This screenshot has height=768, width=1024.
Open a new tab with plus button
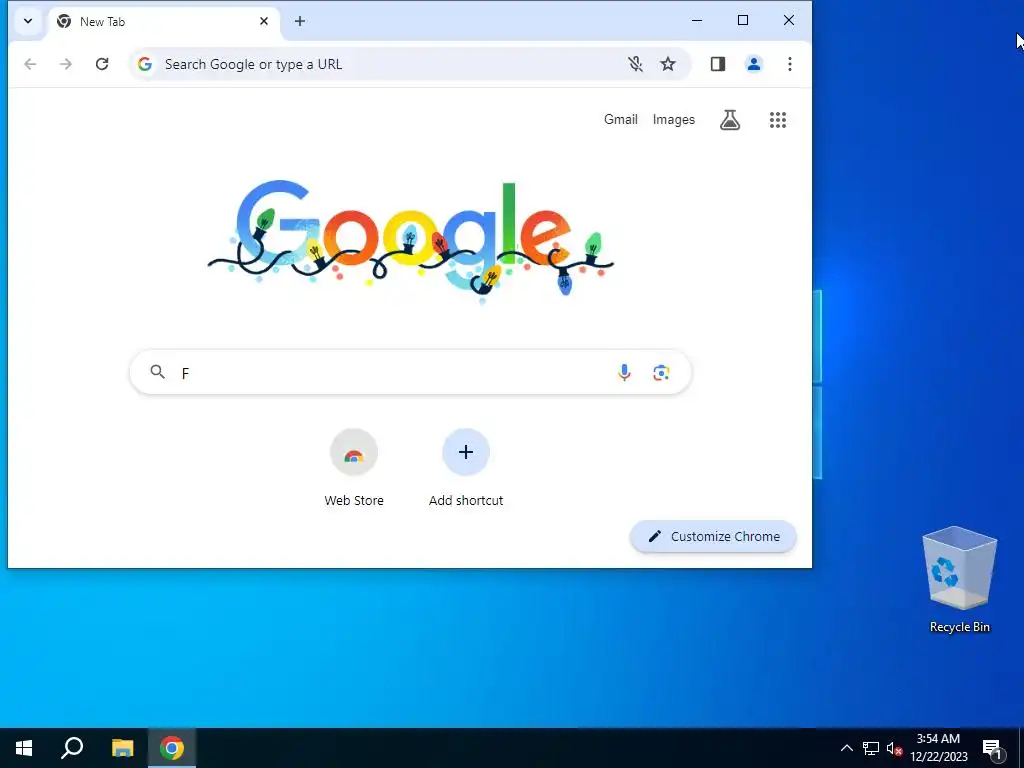[300, 21]
